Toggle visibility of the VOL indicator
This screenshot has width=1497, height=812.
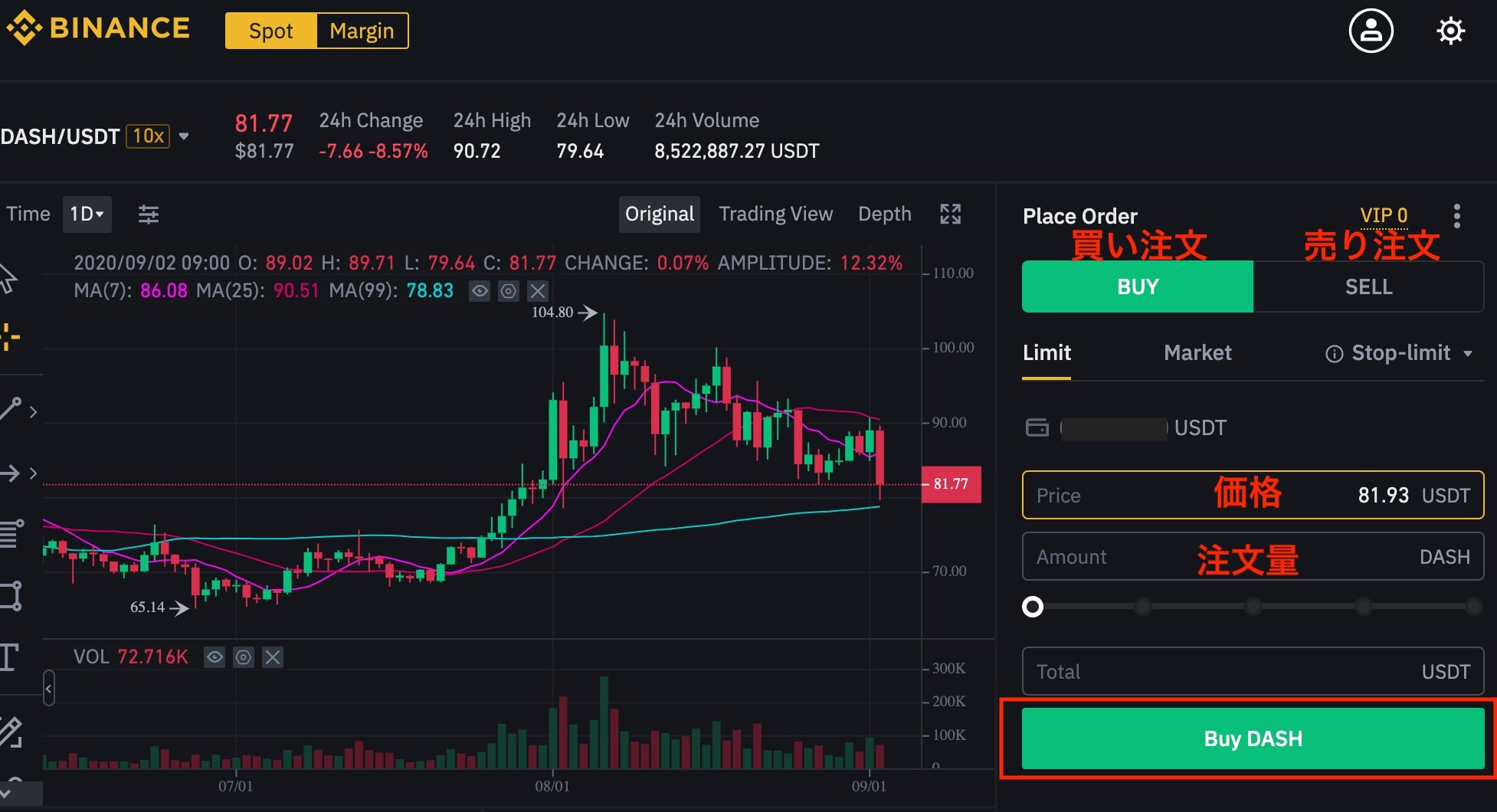(215, 657)
